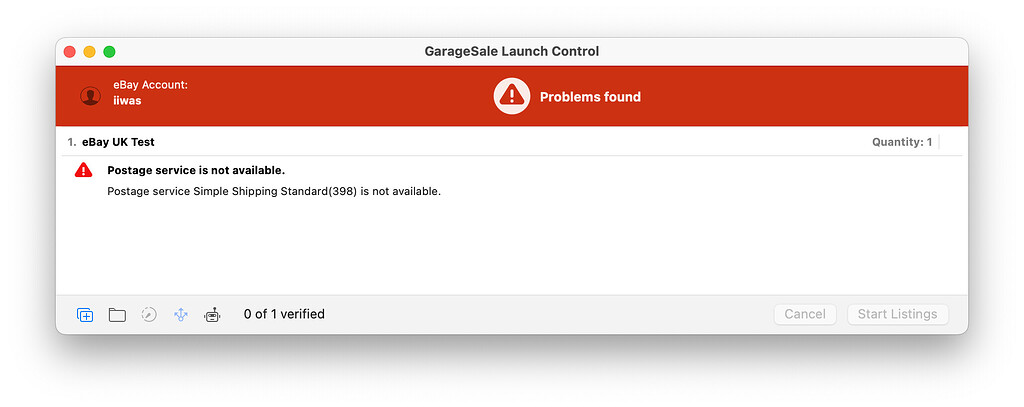This screenshot has height=407, width=1024.
Task: Close the Launch Control window with red button
Action: [x=70, y=52]
